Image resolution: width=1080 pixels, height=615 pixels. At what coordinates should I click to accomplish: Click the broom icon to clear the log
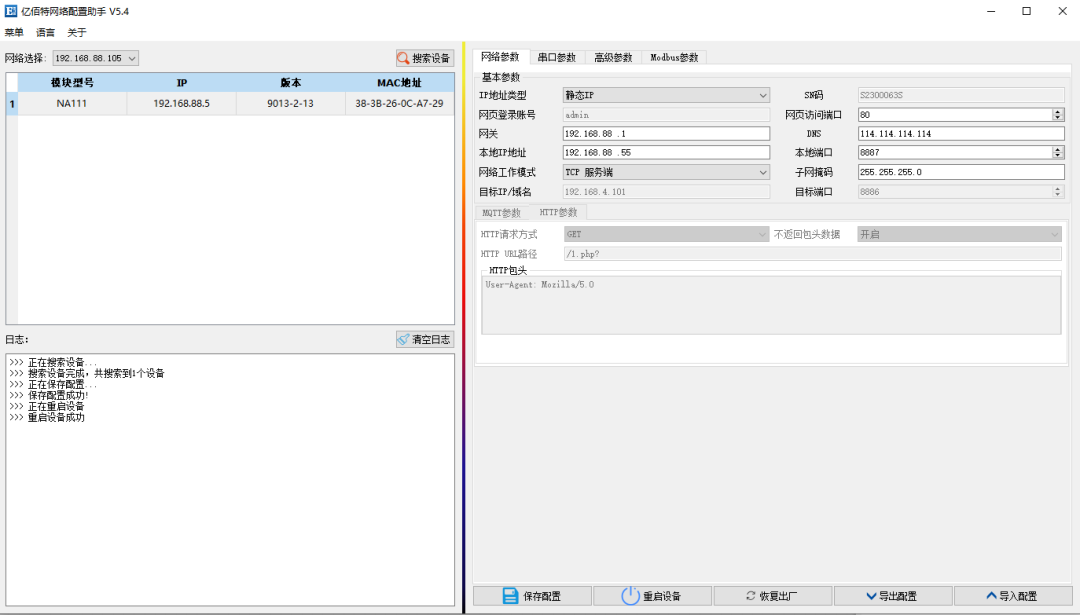coord(405,339)
